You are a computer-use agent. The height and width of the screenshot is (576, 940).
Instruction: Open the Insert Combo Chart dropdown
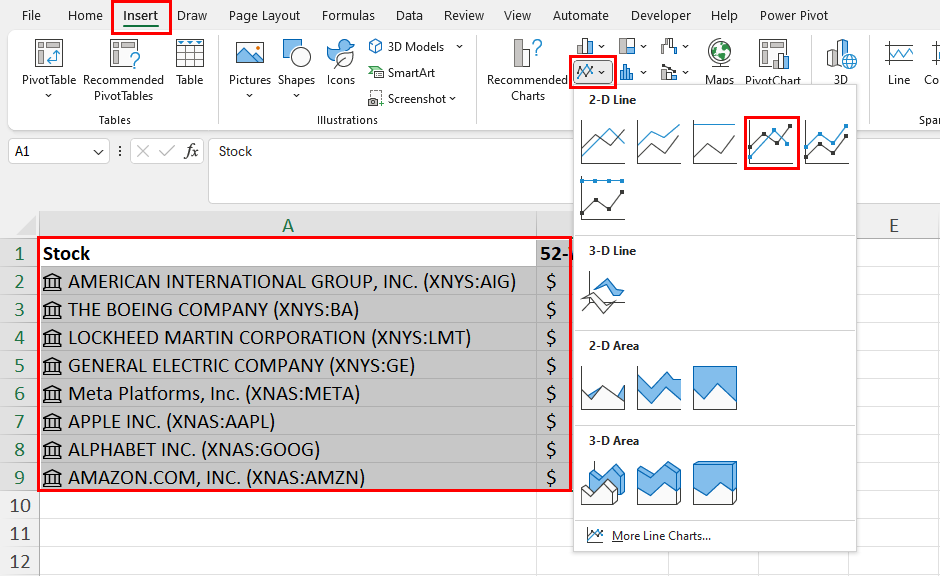[x=674, y=73]
